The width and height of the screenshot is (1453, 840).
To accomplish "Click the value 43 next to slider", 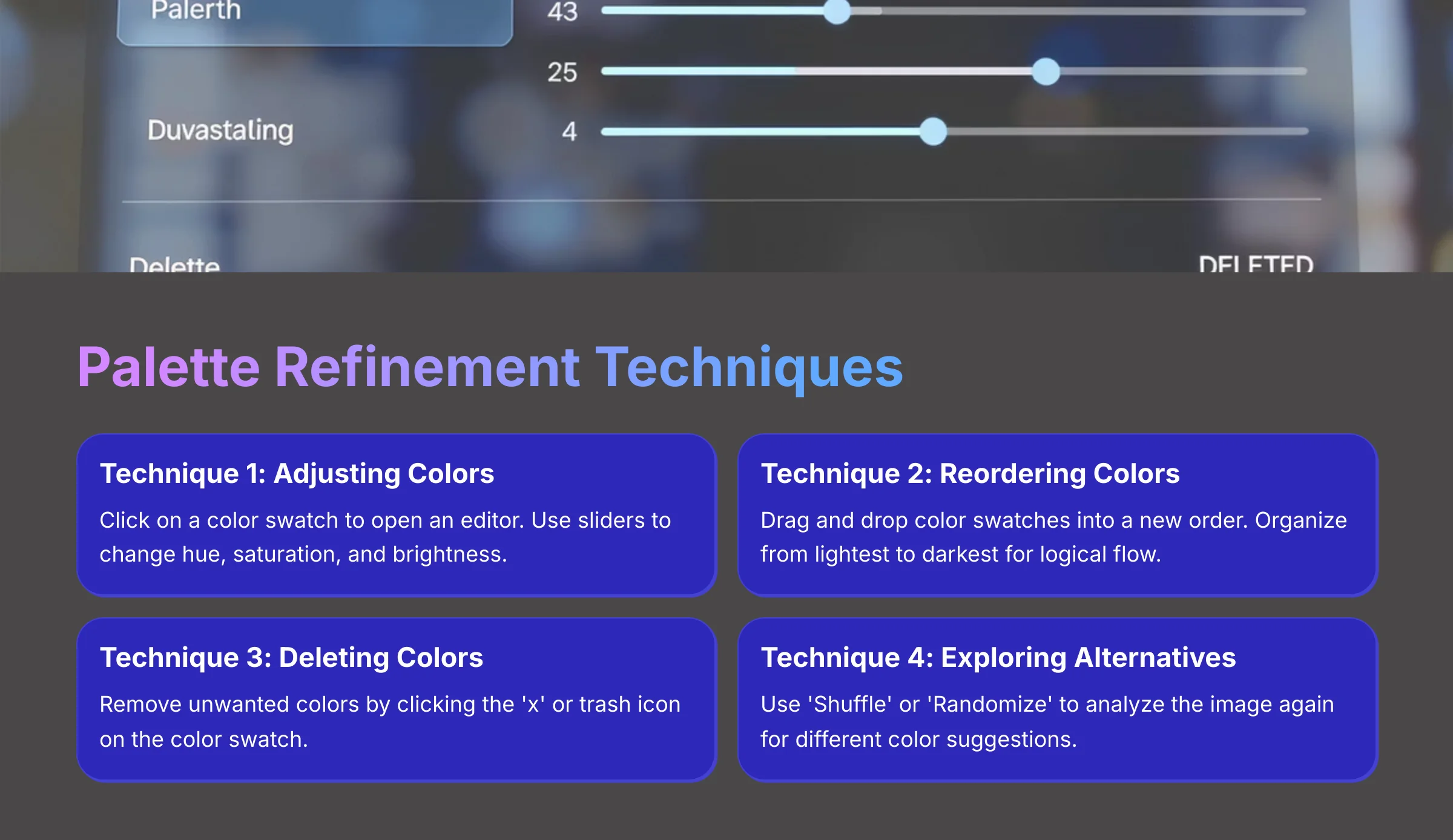I will (x=562, y=12).
